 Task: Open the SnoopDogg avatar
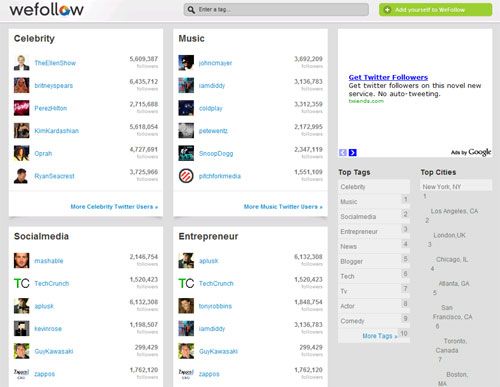[x=186, y=153]
